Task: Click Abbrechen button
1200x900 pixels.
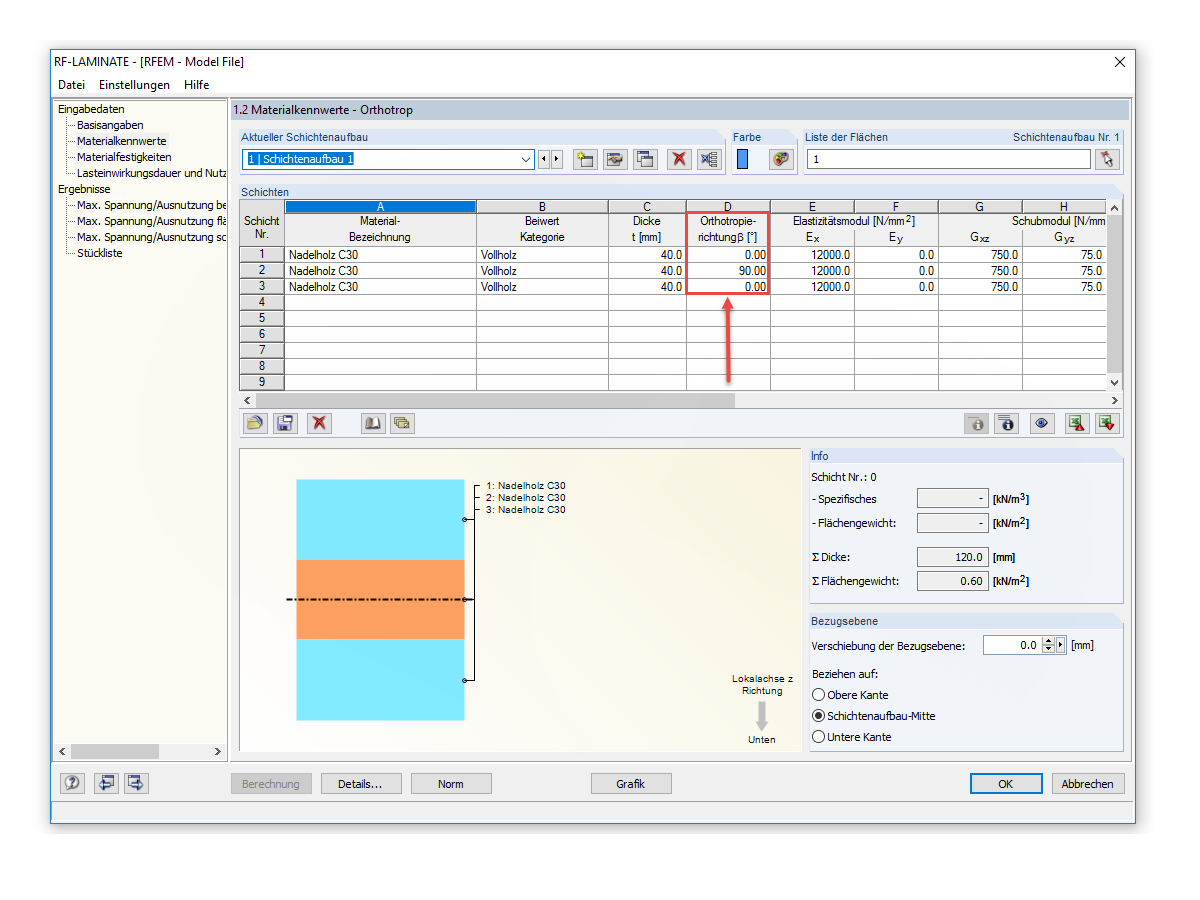Action: click(x=1088, y=784)
